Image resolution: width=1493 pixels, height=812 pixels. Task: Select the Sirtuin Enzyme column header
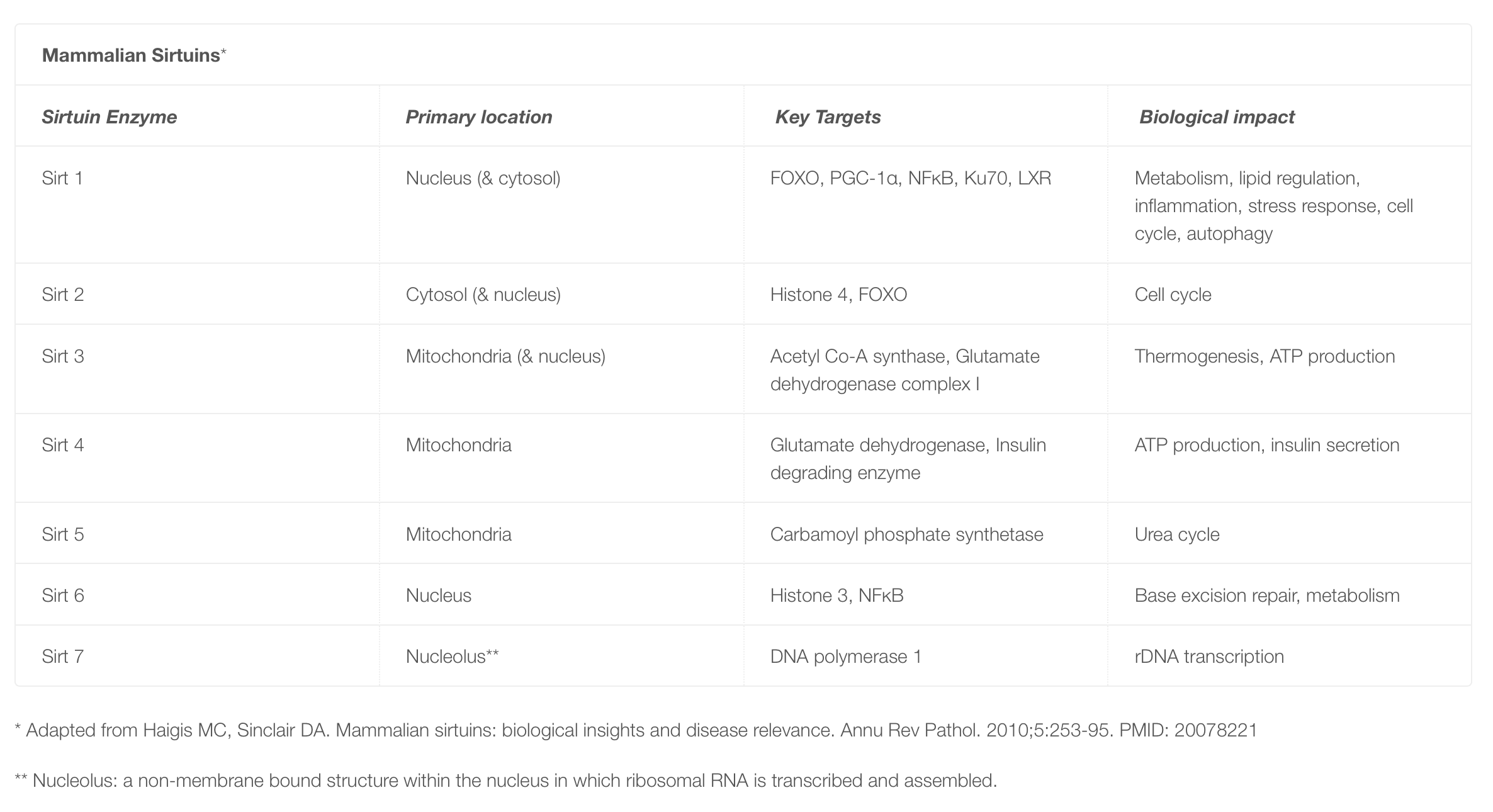[110, 117]
